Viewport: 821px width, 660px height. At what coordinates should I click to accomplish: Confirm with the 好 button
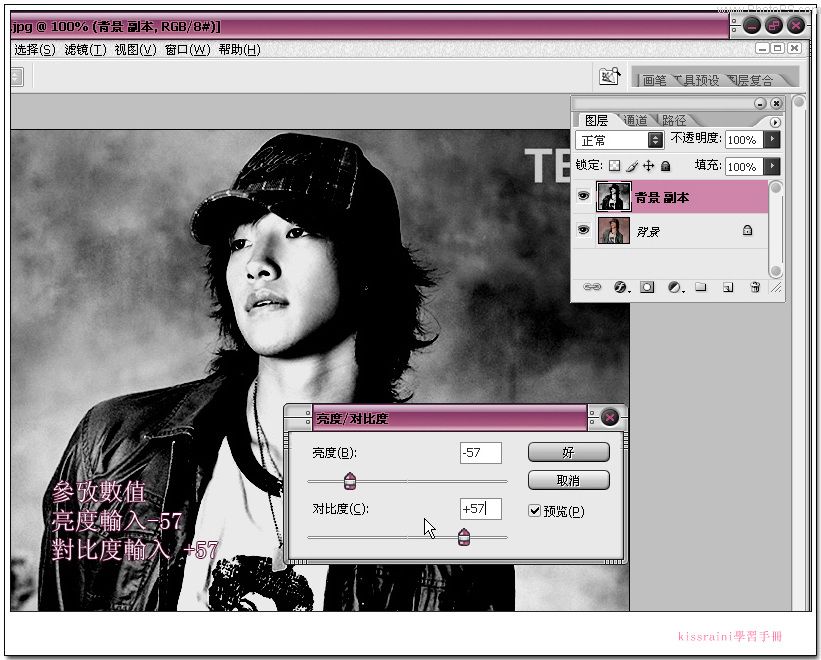tap(569, 452)
